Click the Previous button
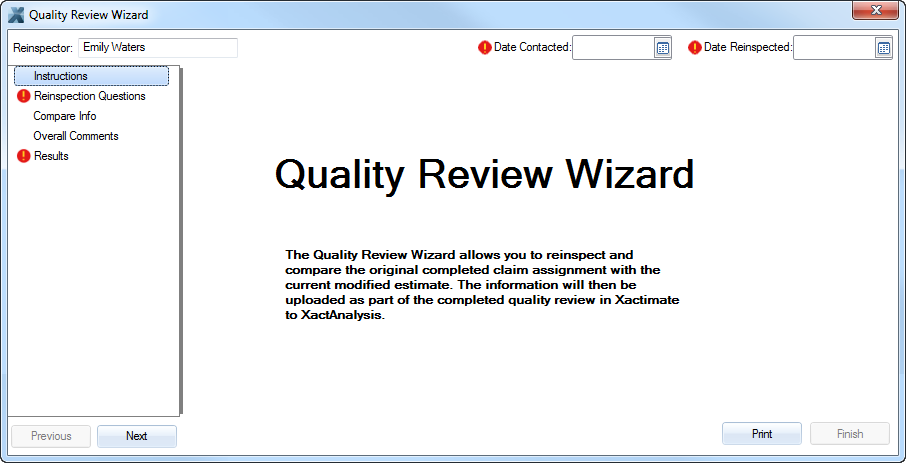The image size is (906, 463). click(51, 436)
